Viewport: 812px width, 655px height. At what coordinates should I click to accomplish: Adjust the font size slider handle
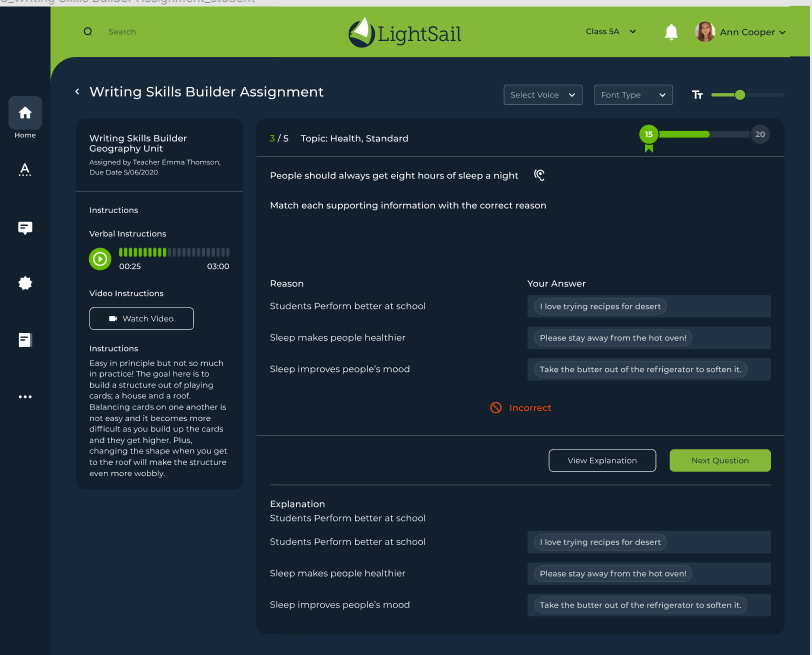740,95
